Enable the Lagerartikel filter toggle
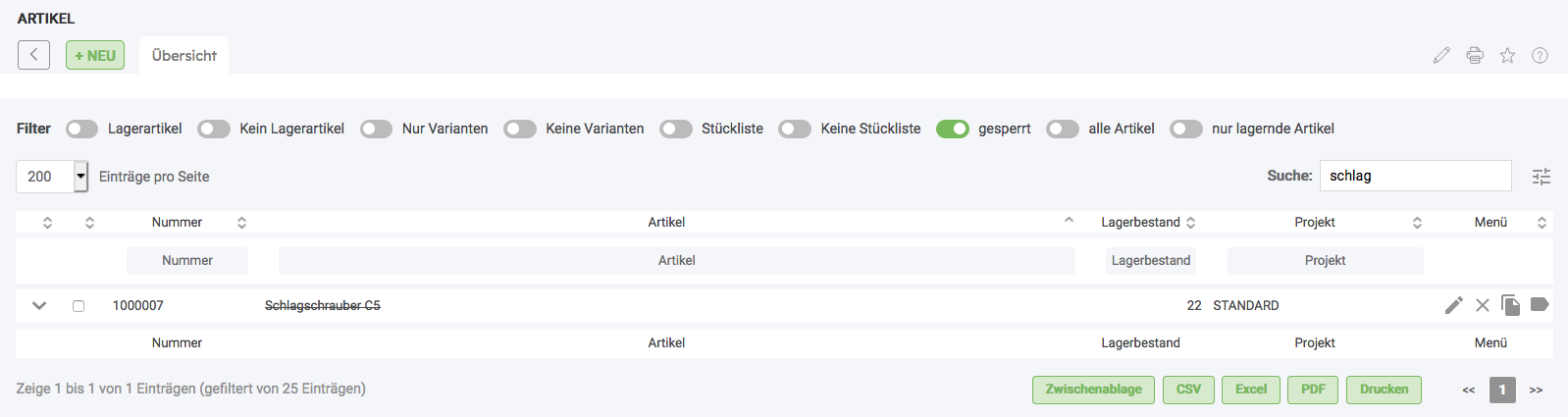 pyautogui.click(x=82, y=129)
